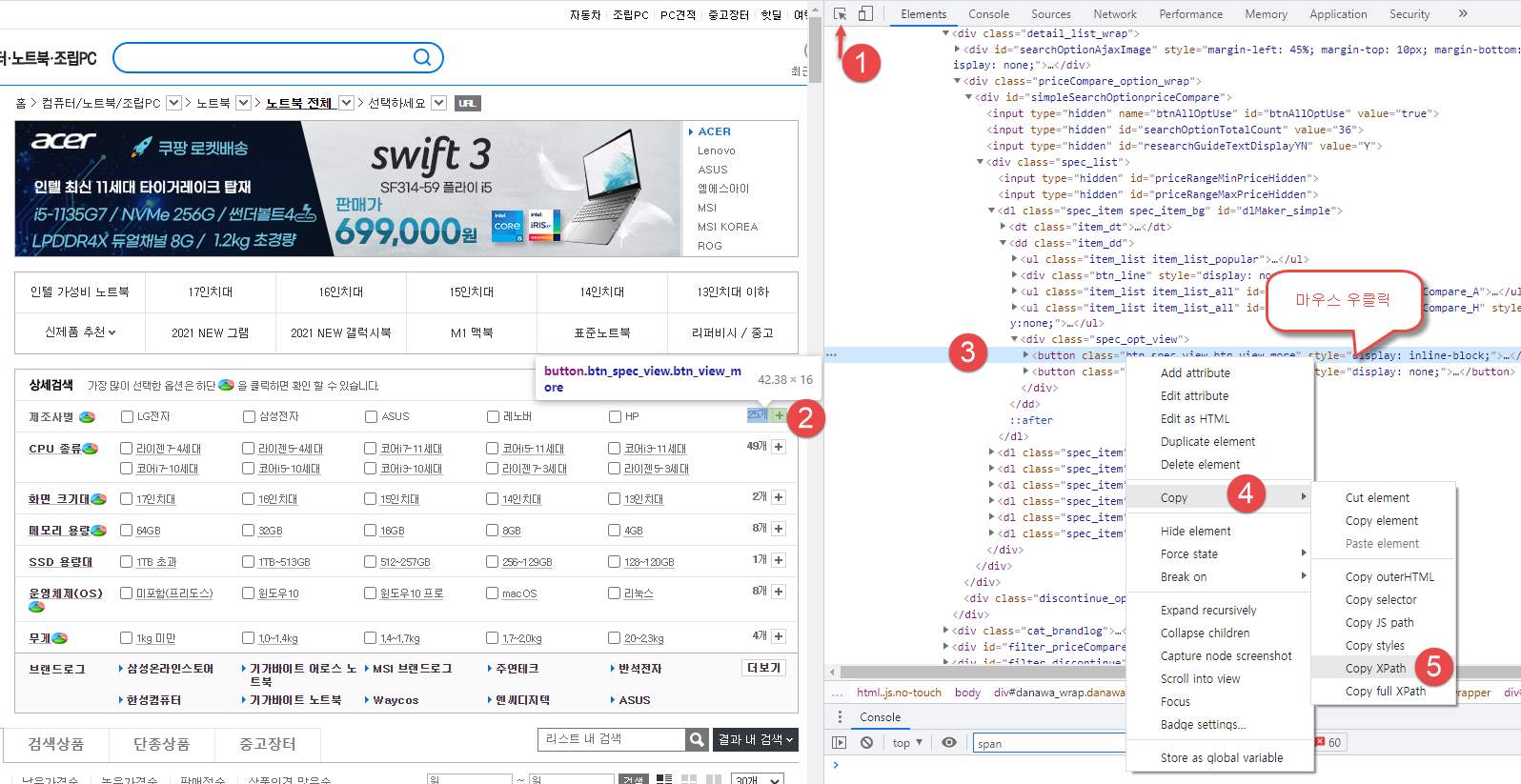
Task: Choose Copy XPath from the submenu
Action: [1375, 668]
